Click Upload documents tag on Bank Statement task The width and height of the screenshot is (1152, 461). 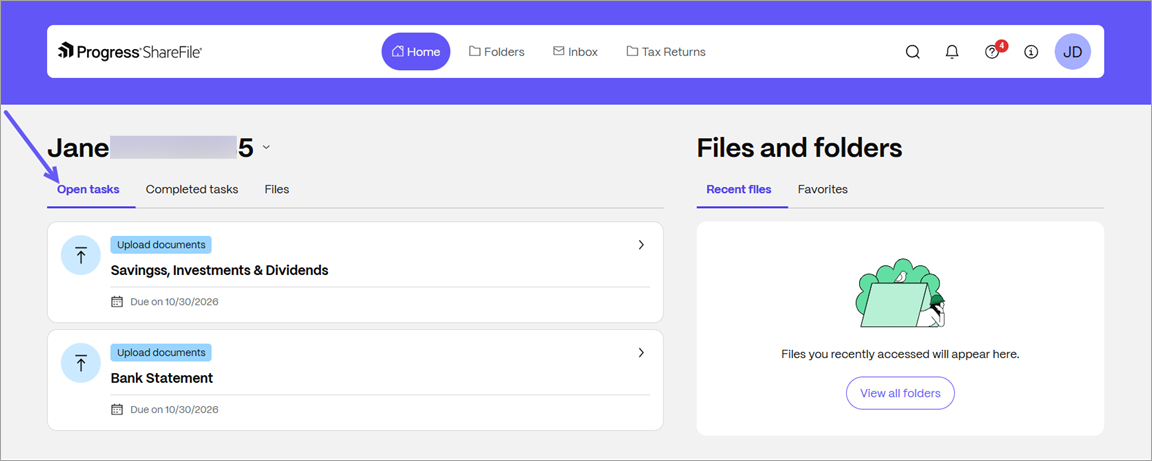161,352
